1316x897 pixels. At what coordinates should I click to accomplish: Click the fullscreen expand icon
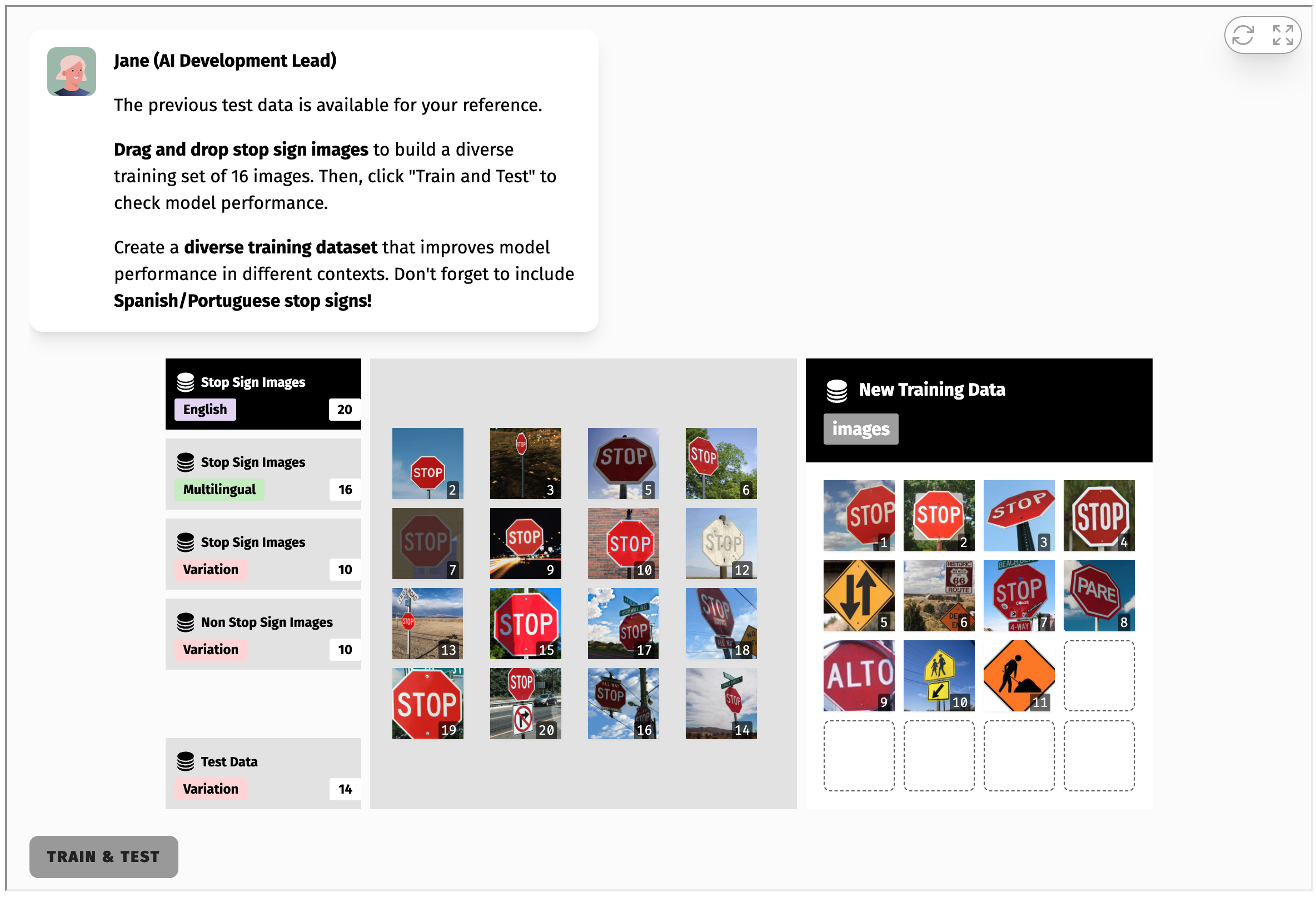pos(1283,35)
